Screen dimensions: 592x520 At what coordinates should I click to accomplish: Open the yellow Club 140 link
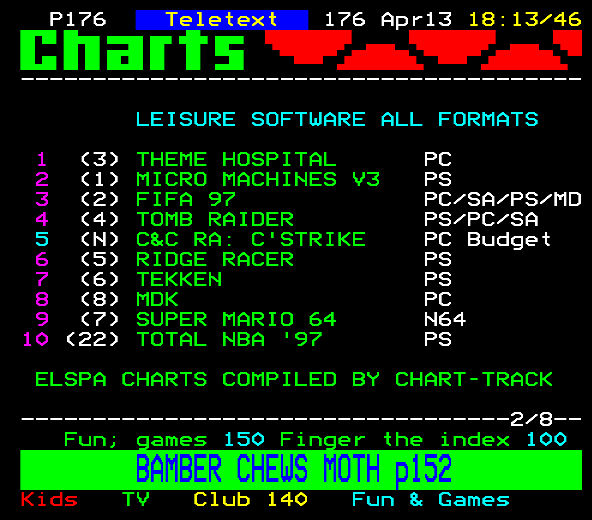coord(250,500)
